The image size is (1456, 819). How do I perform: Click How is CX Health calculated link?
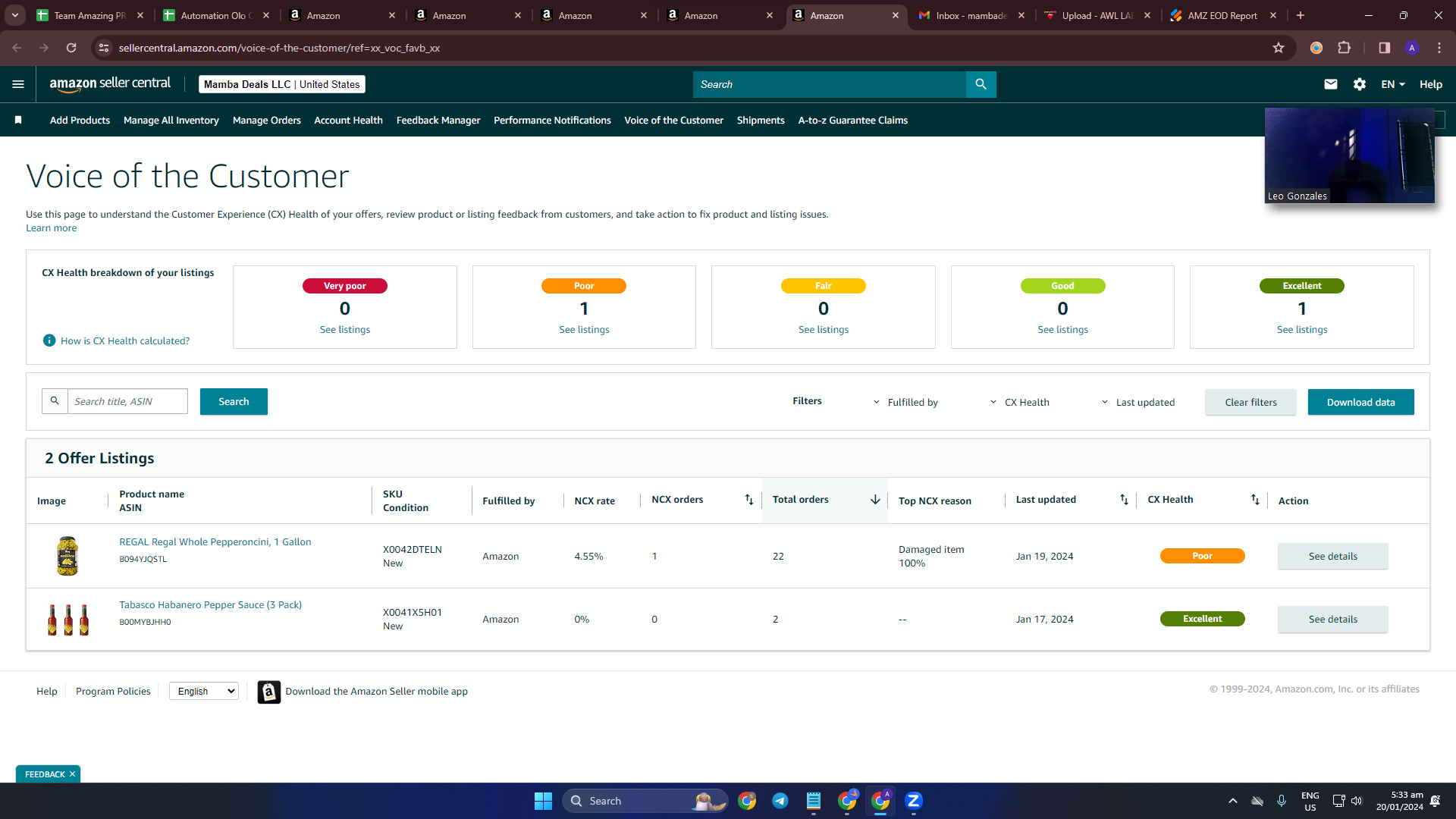(x=125, y=340)
